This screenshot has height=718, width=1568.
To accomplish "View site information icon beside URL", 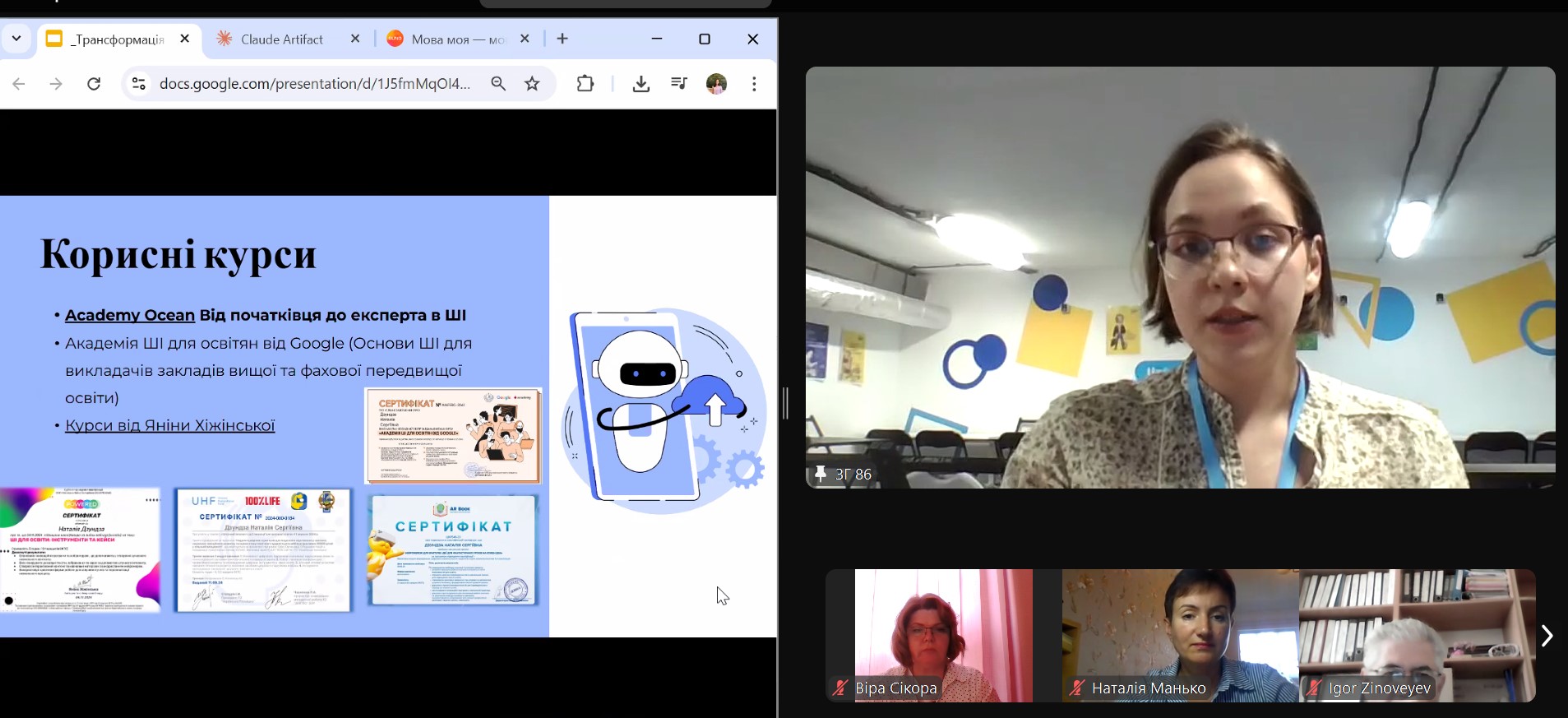I will [x=139, y=84].
